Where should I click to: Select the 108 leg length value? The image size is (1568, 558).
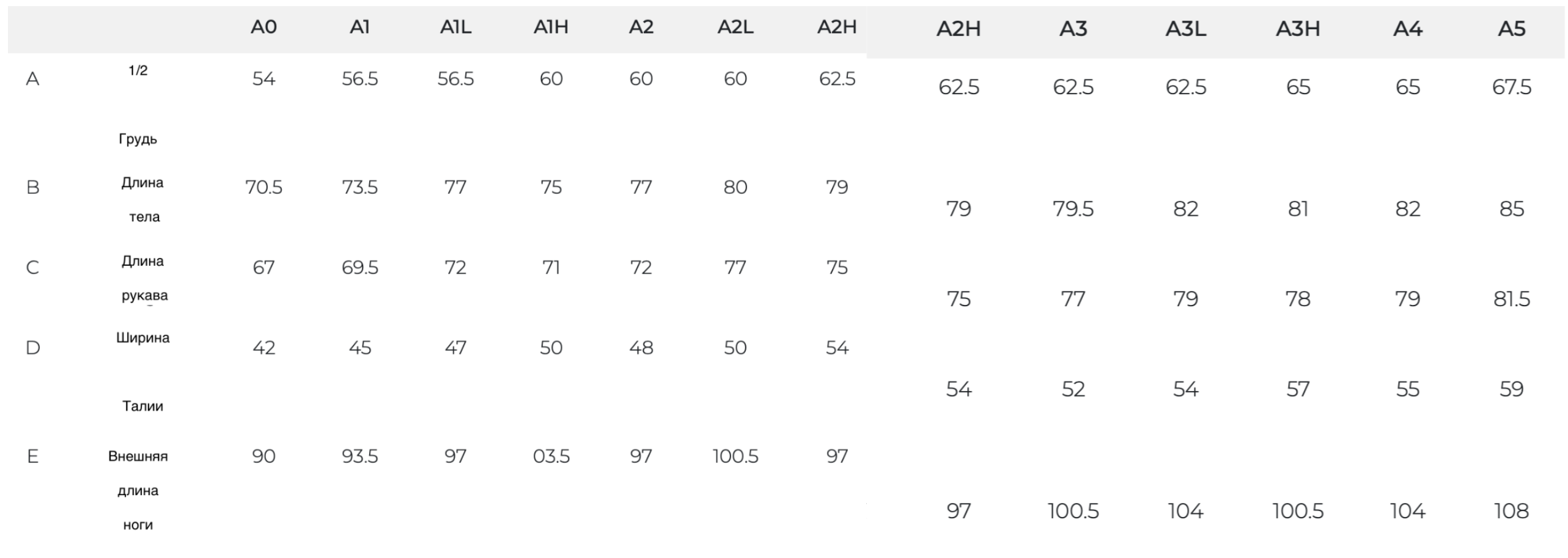click(1511, 511)
